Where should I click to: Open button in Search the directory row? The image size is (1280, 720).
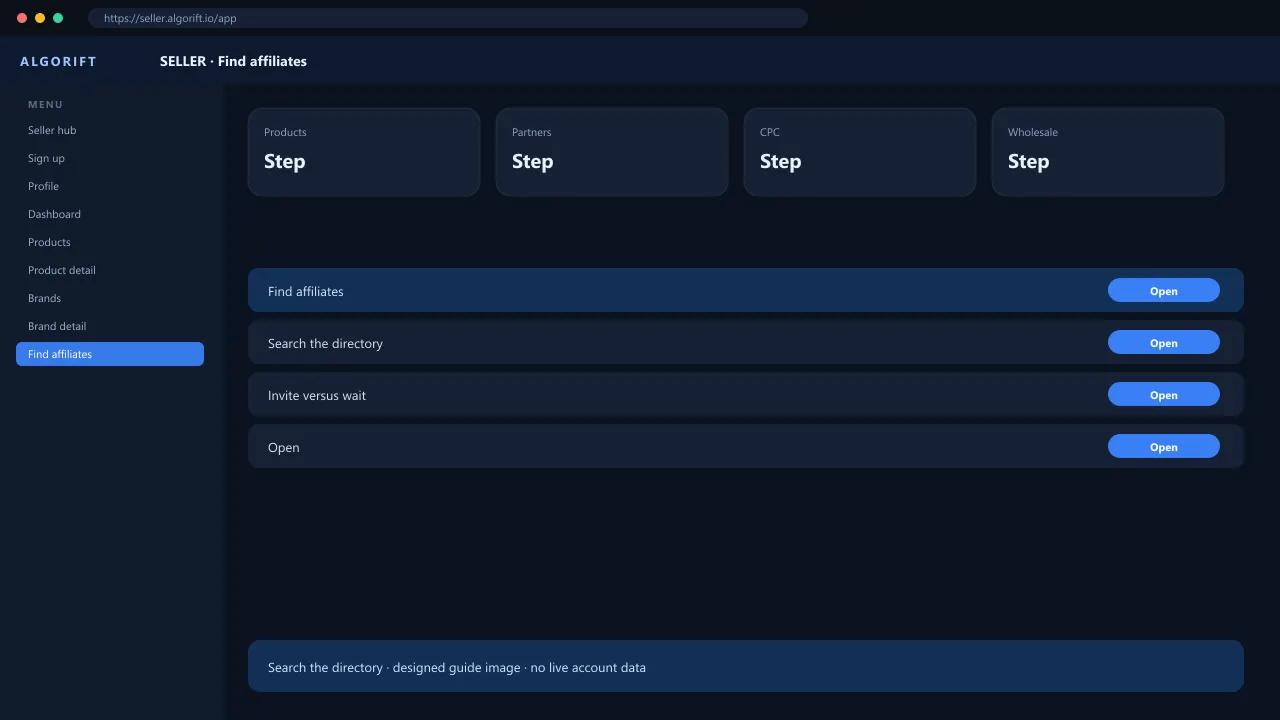tap(1164, 342)
